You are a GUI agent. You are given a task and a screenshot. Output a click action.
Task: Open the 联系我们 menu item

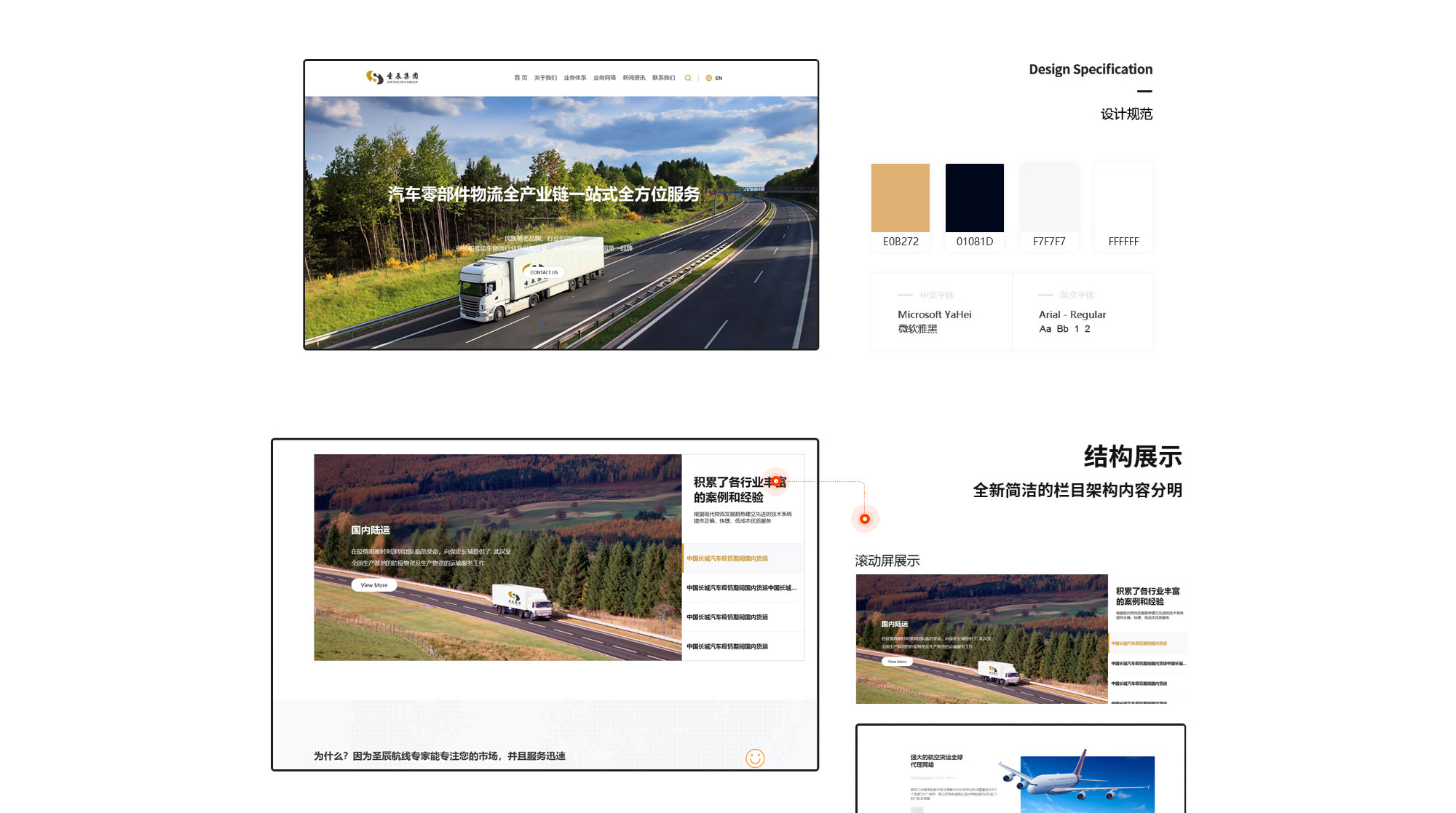pyautogui.click(x=663, y=78)
